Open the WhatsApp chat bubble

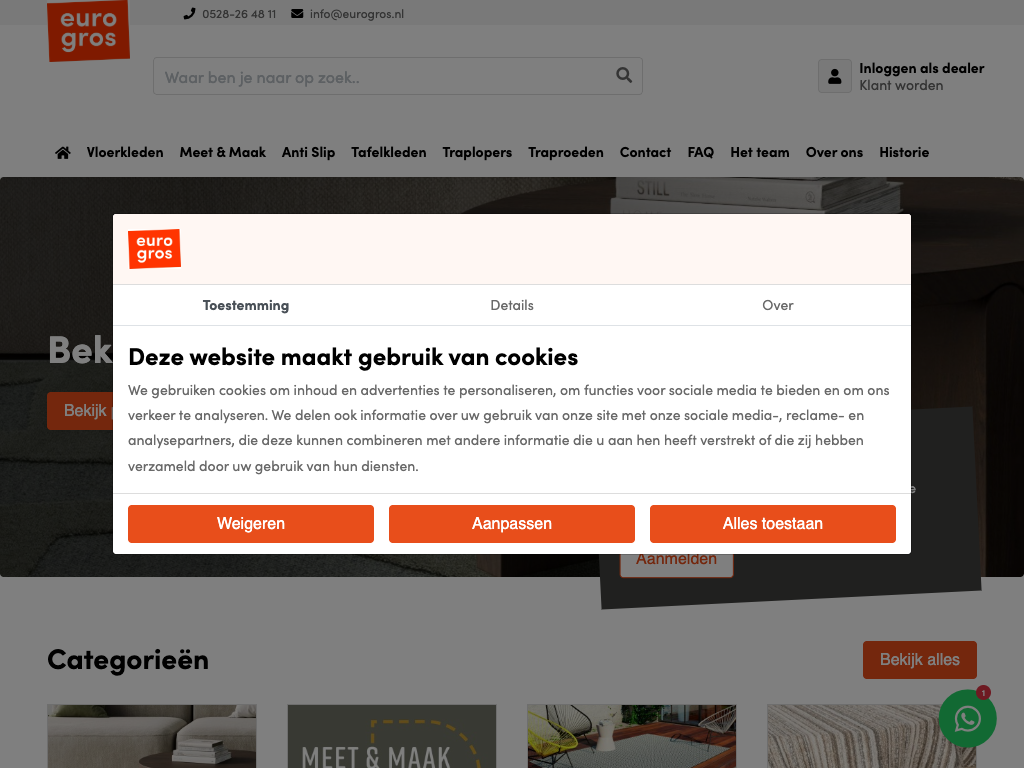pyautogui.click(x=967, y=718)
